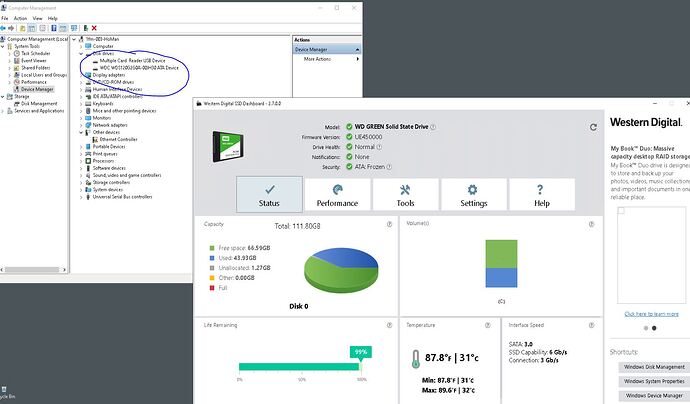Click the Scan for hardware changes monitor icon
The height and width of the screenshot is (404, 690).
coord(74,28)
